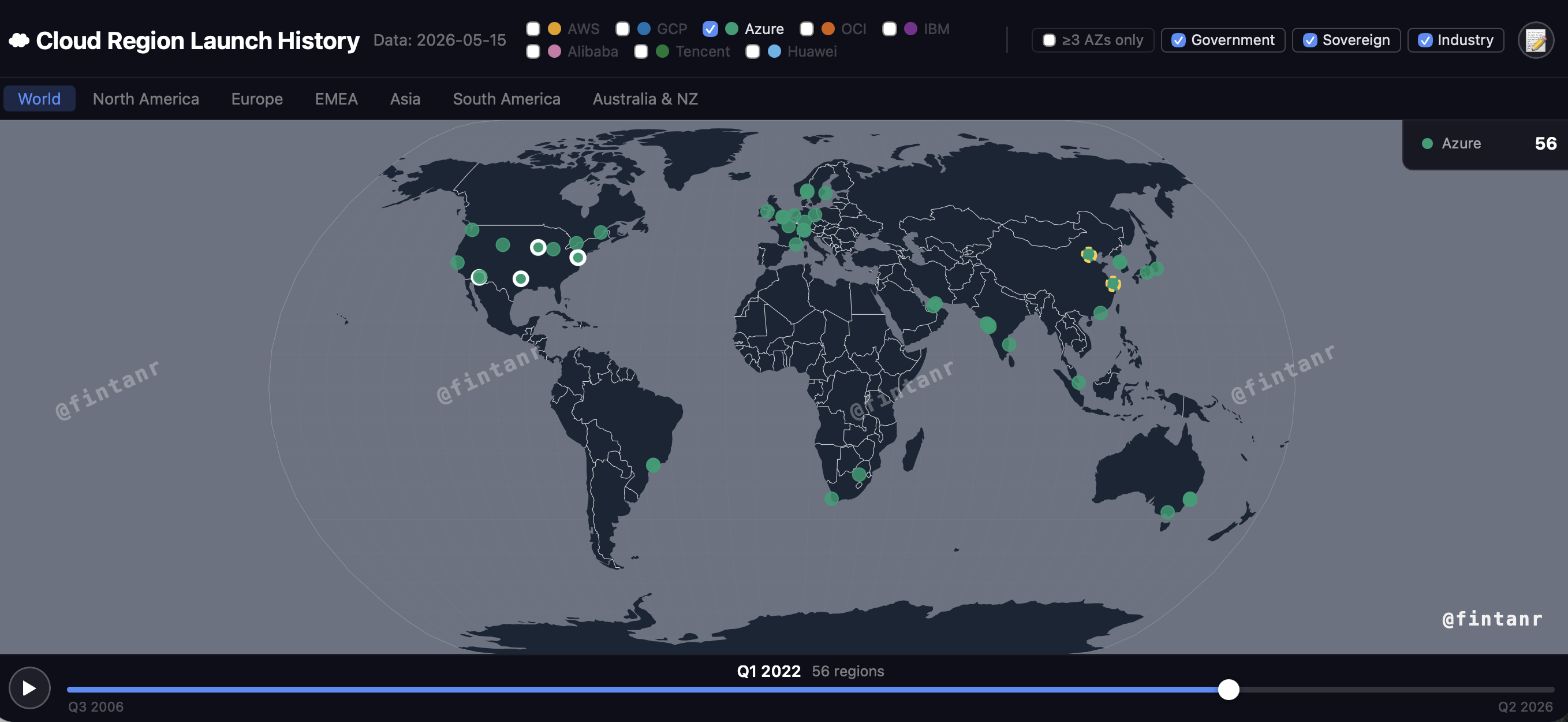Toggle the ≥3 AZs only filter
The image size is (1568, 722).
[x=1093, y=40]
